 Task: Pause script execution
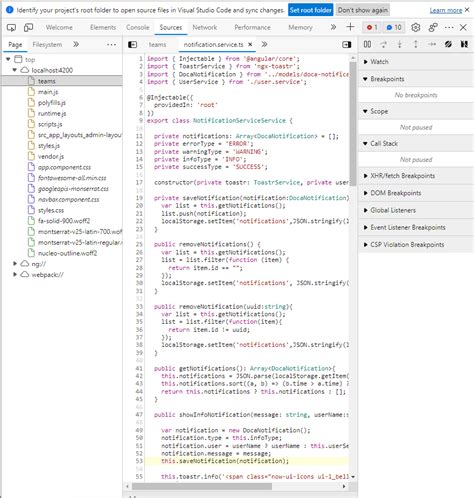click(x=367, y=44)
